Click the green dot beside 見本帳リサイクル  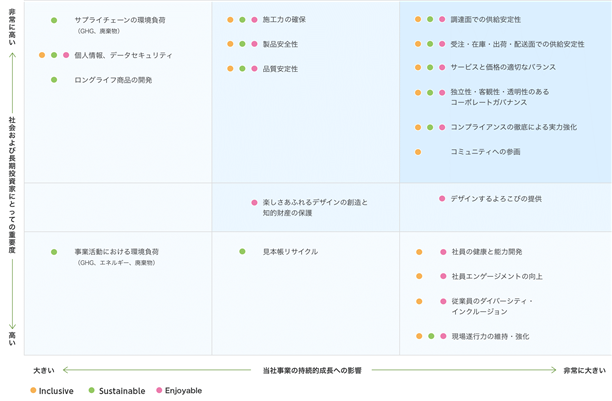242,251
